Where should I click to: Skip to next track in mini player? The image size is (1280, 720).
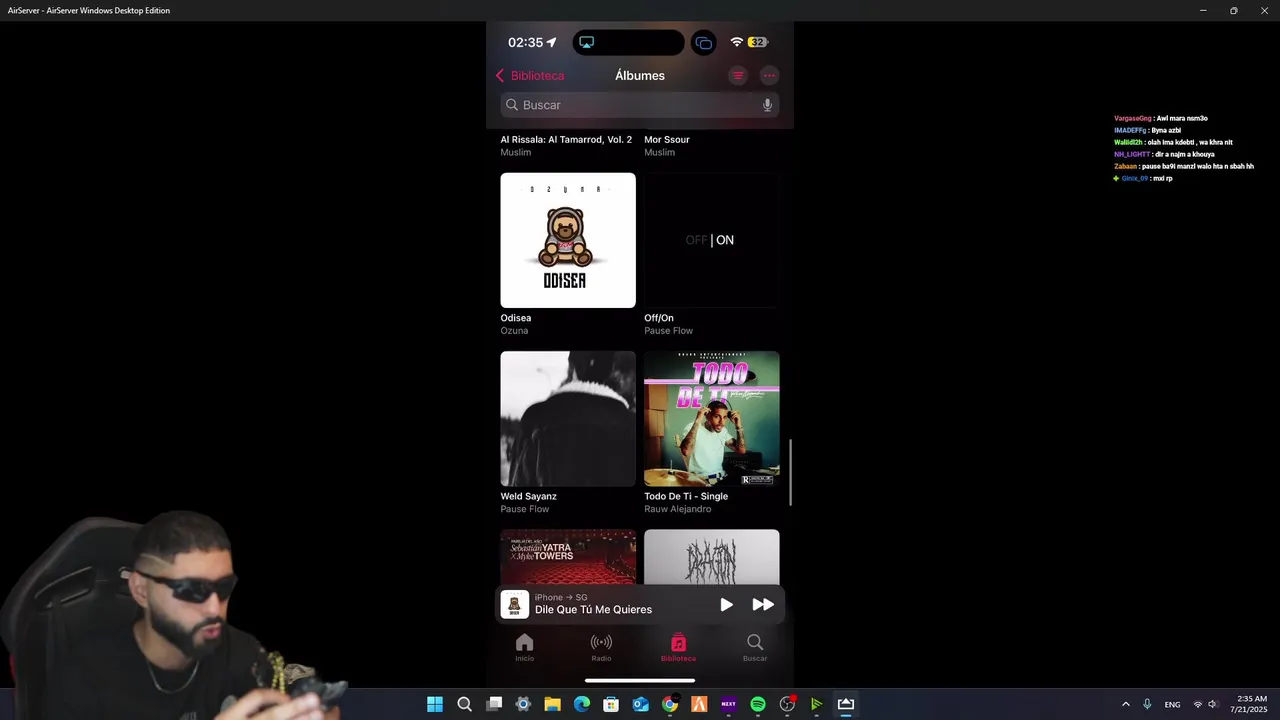tap(763, 605)
